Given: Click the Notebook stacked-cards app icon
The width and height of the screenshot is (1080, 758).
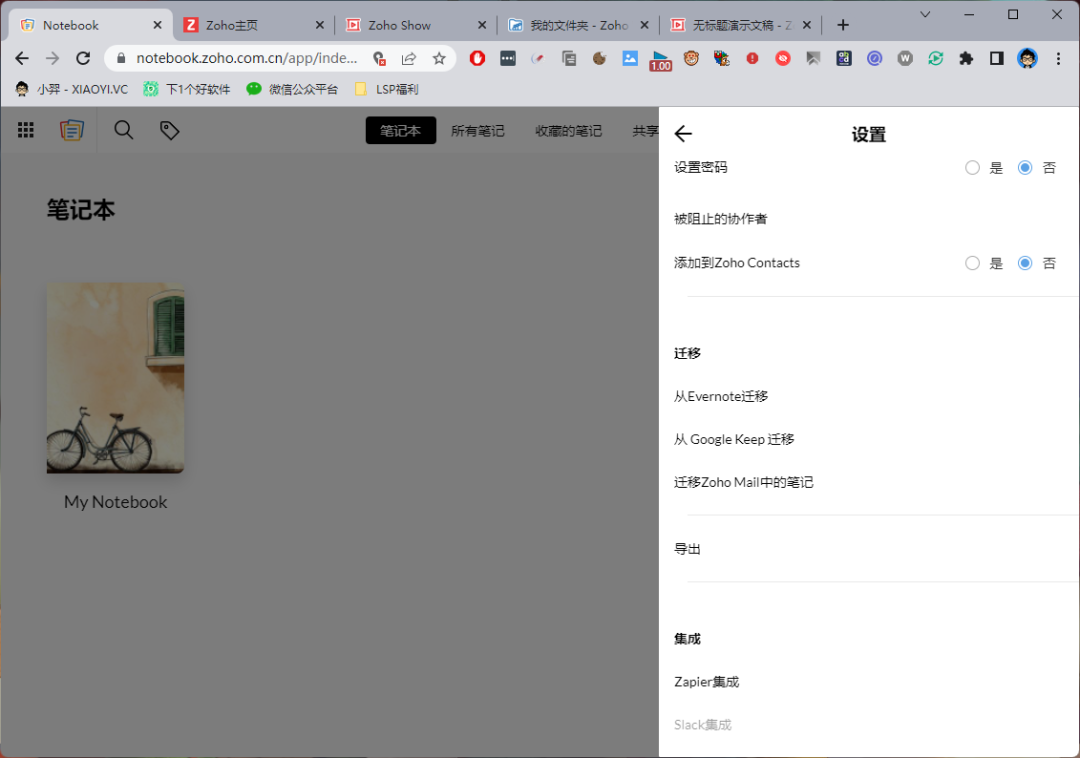Looking at the screenshot, I should coord(71,130).
